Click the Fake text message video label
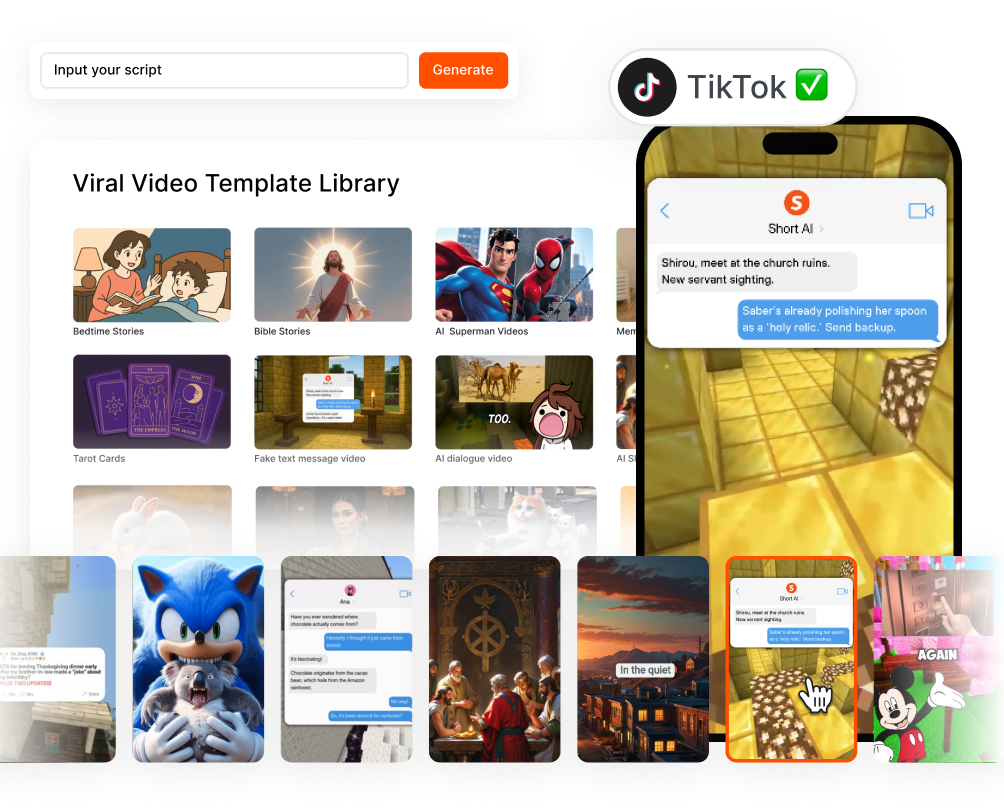Viewport: 1004px width, 812px height. click(310, 459)
